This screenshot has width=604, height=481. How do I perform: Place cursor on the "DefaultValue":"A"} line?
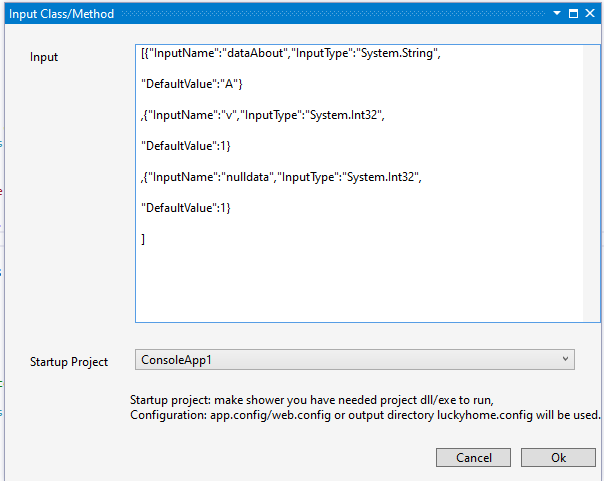click(x=191, y=84)
